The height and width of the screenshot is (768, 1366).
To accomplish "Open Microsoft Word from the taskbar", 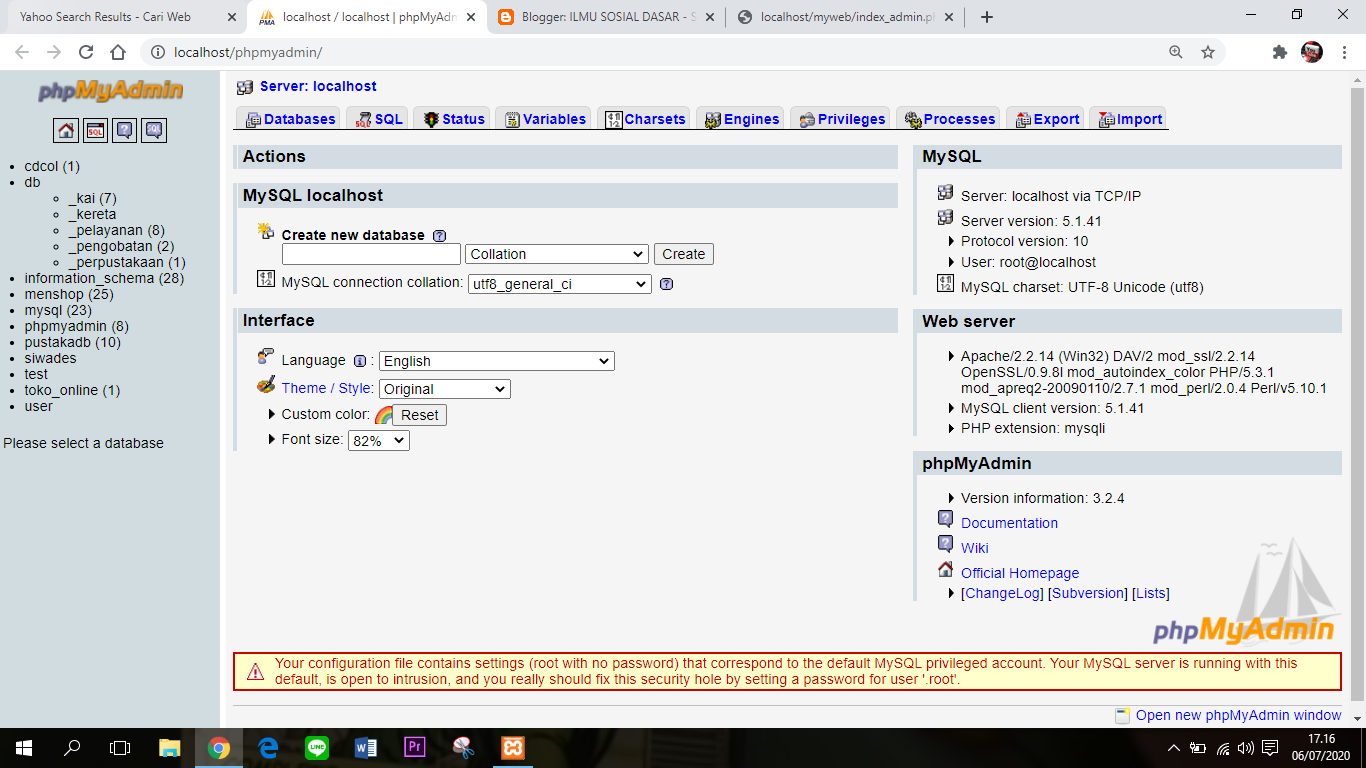I will click(x=366, y=748).
